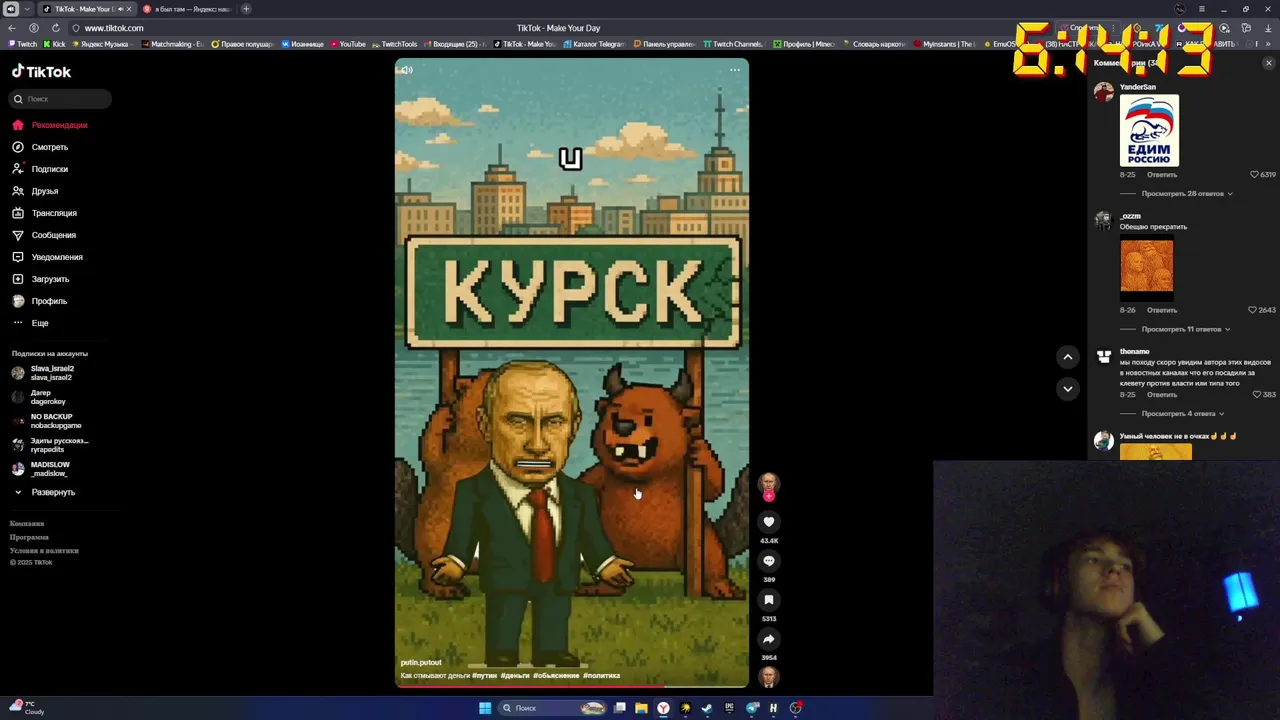Open the Рекомендации feed in sidebar
The image size is (1280, 720).
[50, 125]
